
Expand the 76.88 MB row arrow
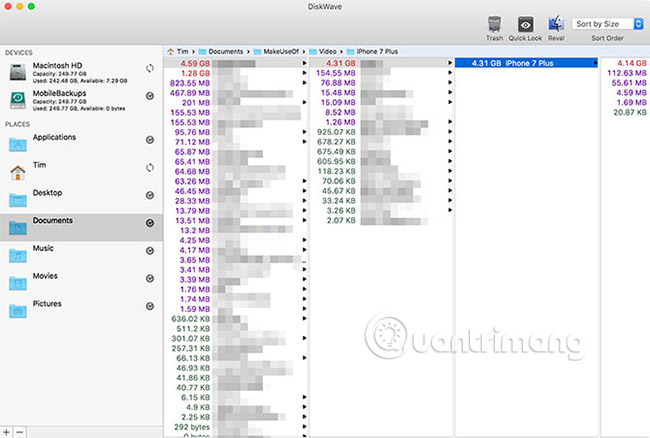450,82
